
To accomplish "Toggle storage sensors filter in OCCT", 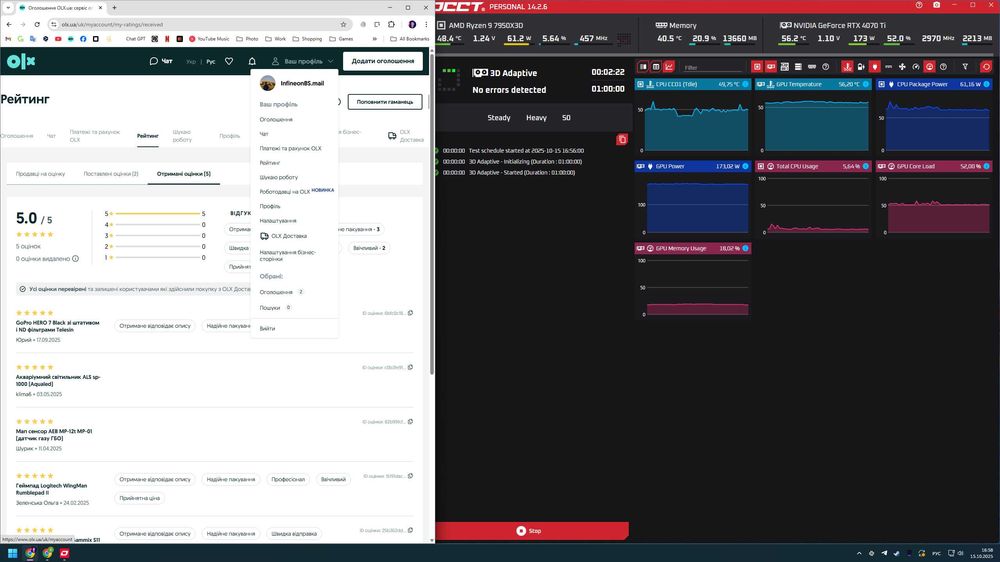I will click(x=798, y=67).
